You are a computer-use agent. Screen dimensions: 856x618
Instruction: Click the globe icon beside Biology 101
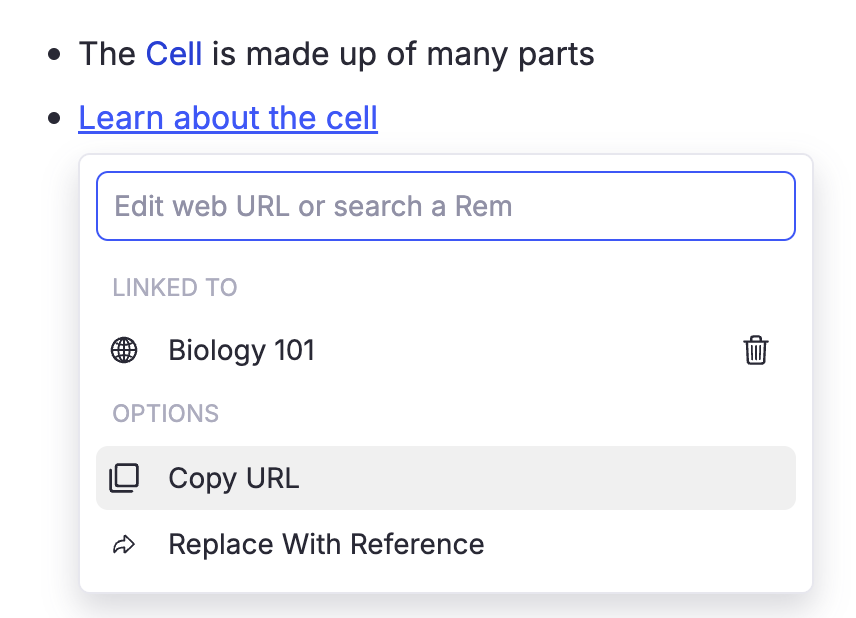tap(124, 350)
